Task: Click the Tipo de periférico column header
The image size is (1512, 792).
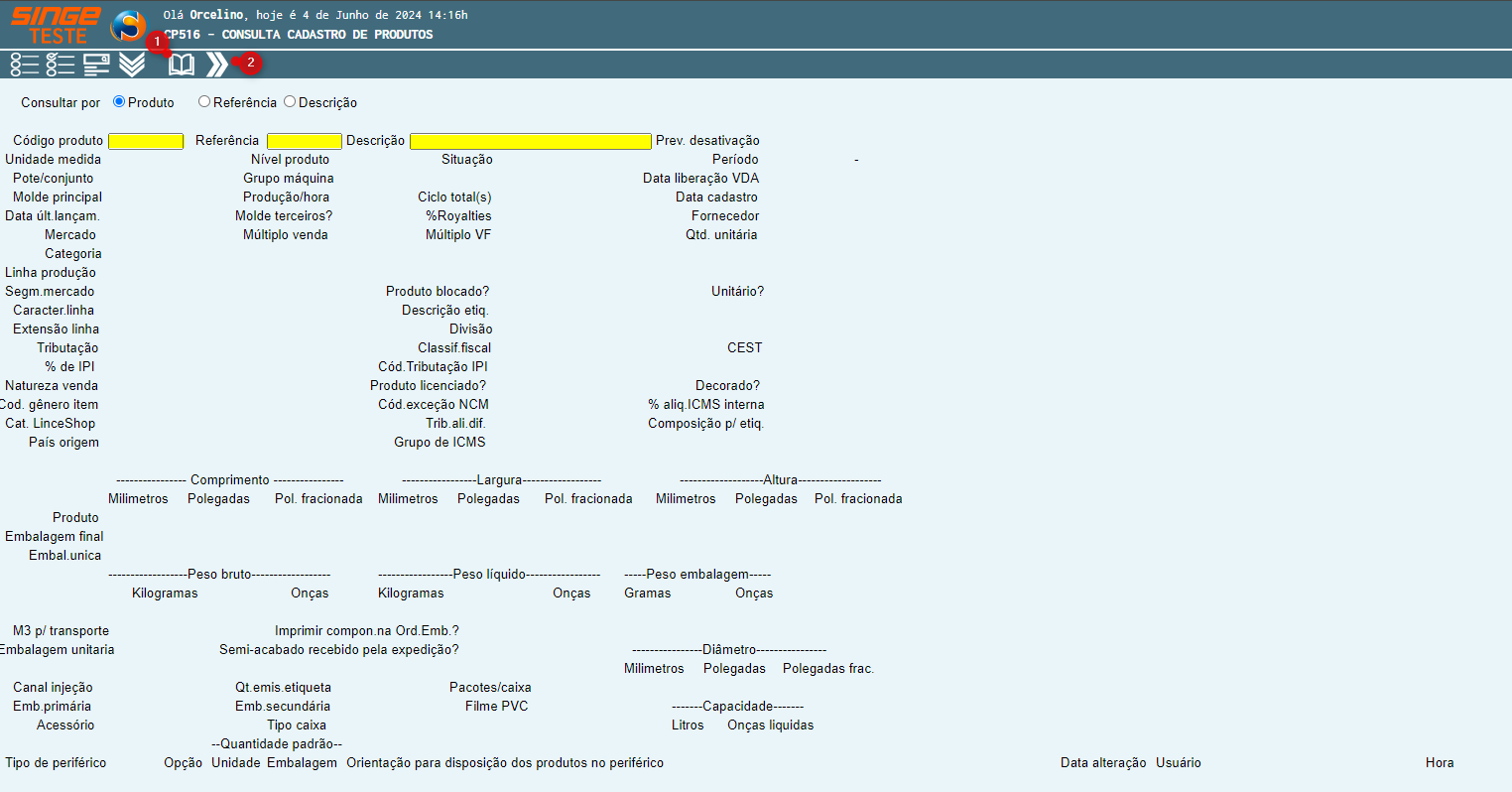Action: tap(56, 762)
